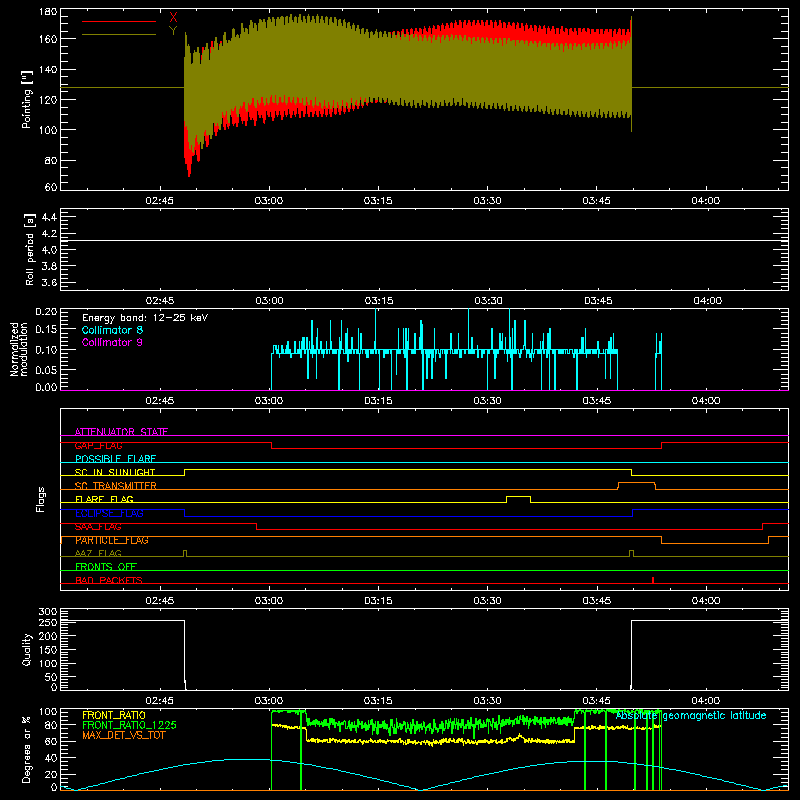Viewport: 800px width, 800px height.
Task: Click the SC_IN_SUNLIGHT label
Action: click(x=115, y=472)
